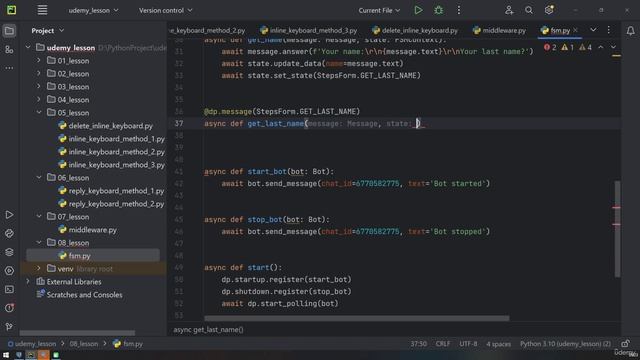Image resolution: width=640 pixels, height=360 pixels.
Task: Open the Python Console tool window
Action: coord(9,233)
